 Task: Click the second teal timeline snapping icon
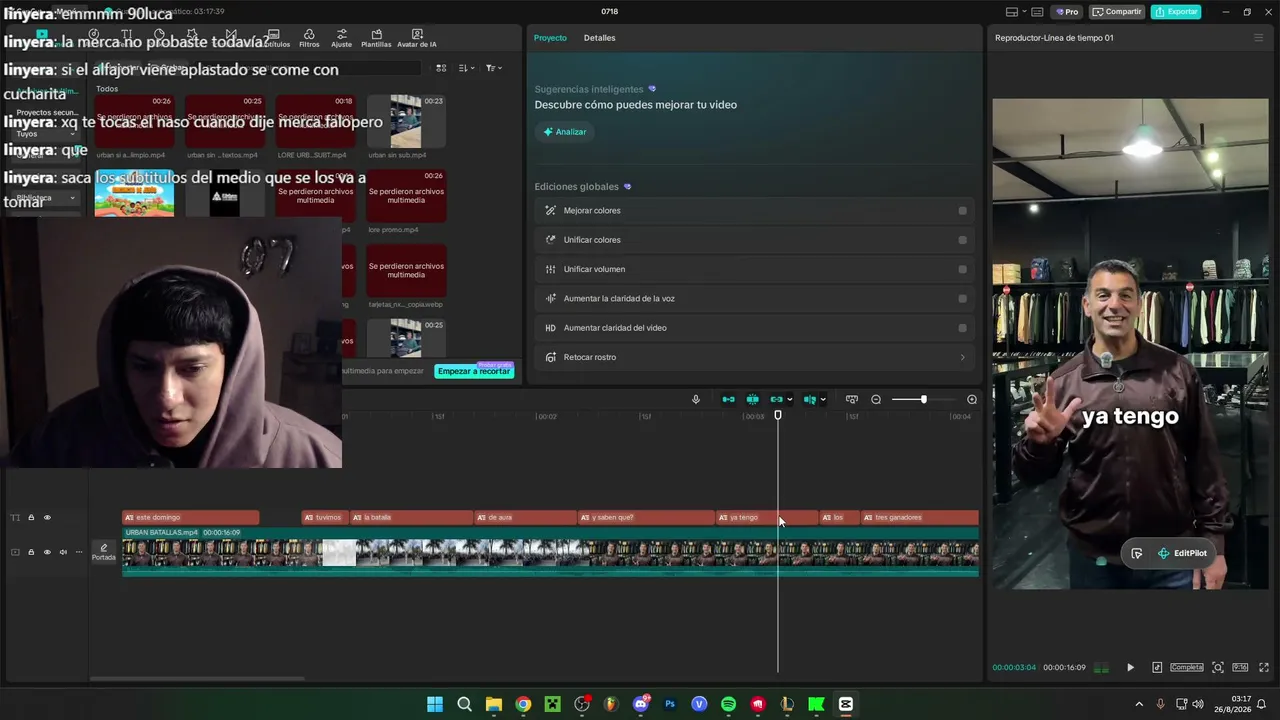coord(752,400)
